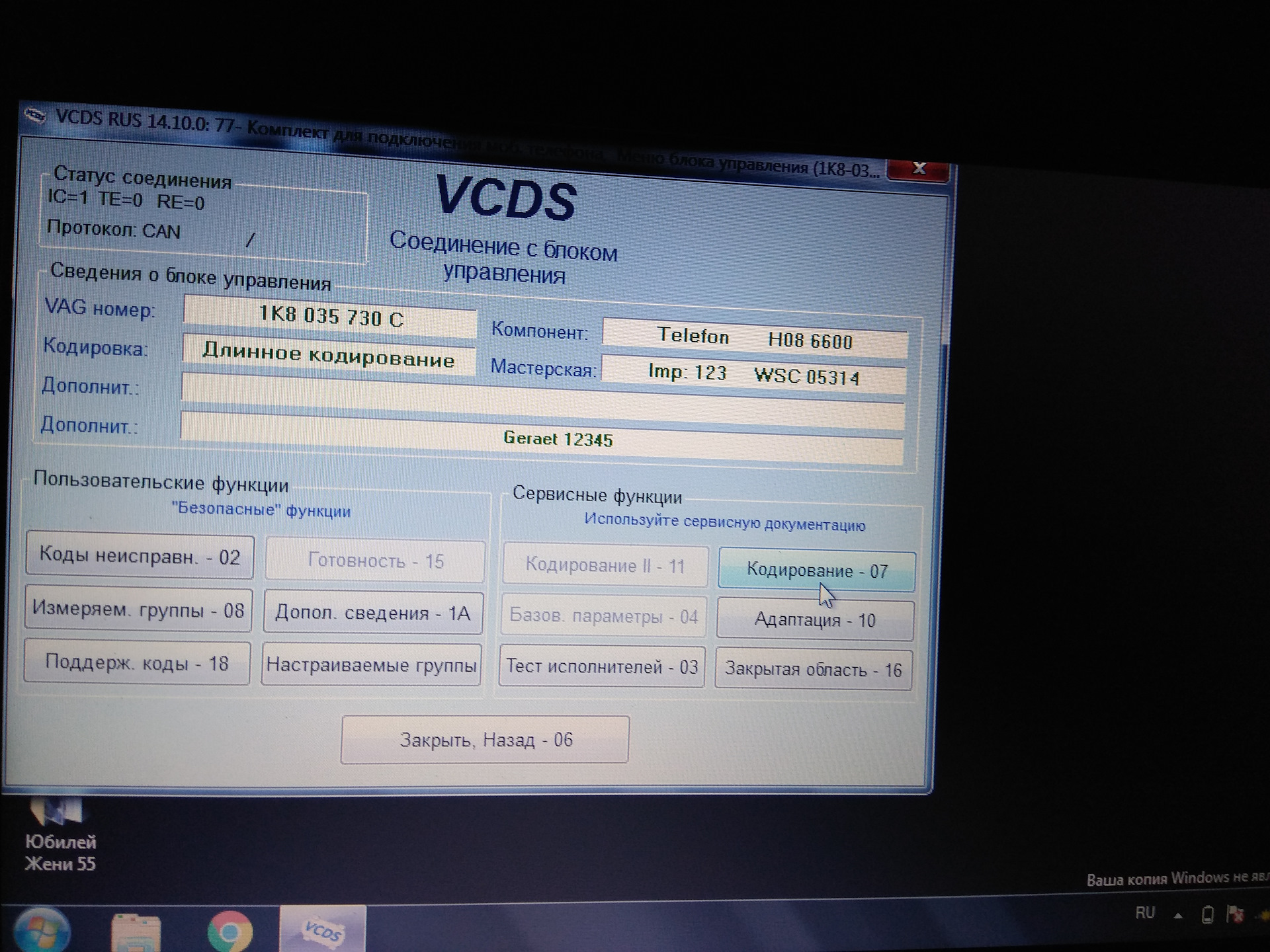Open Допол. сведения - 1A

pos(373,613)
